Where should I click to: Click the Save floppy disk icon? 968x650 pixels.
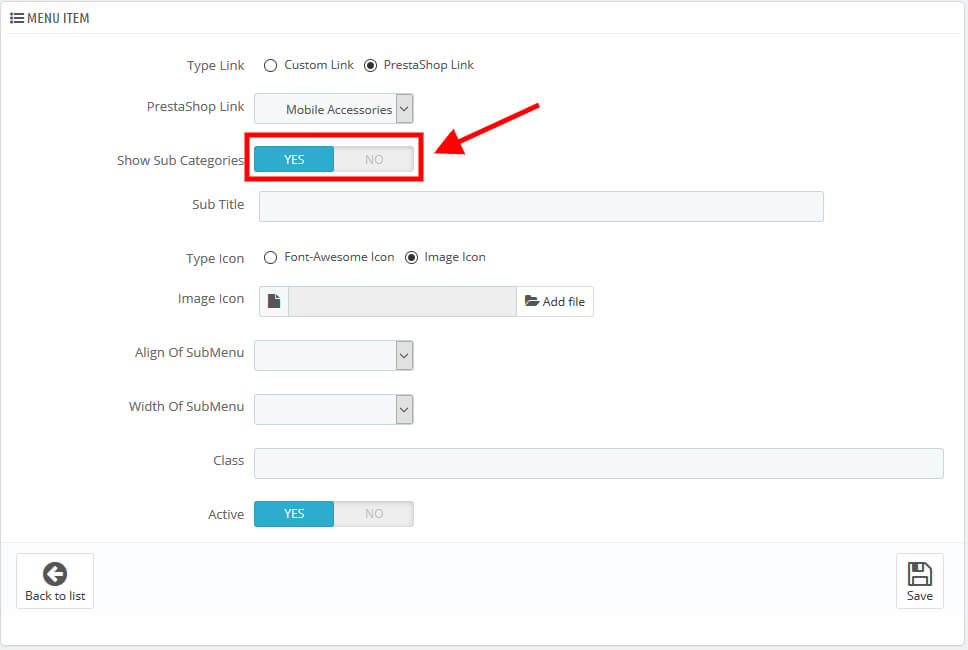(x=919, y=573)
